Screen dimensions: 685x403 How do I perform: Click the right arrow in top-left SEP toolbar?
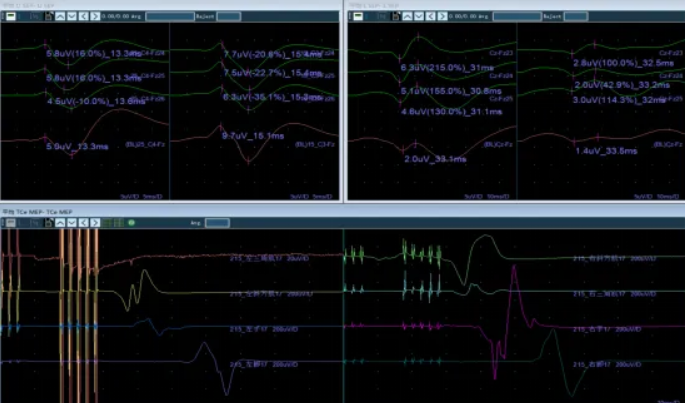click(95, 16)
